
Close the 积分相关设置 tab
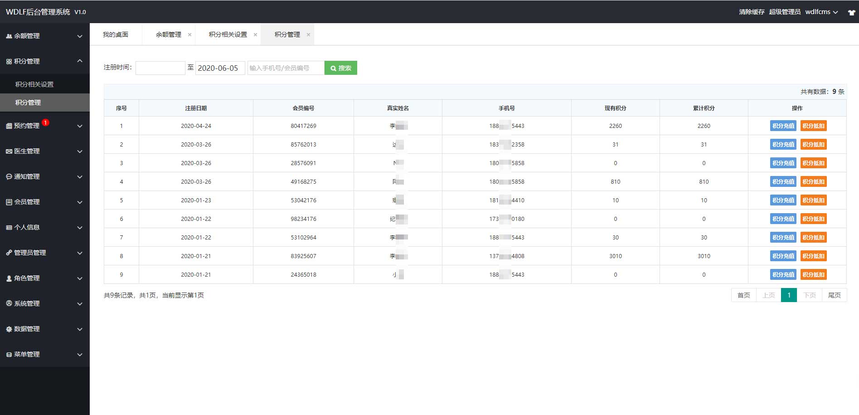256,34
